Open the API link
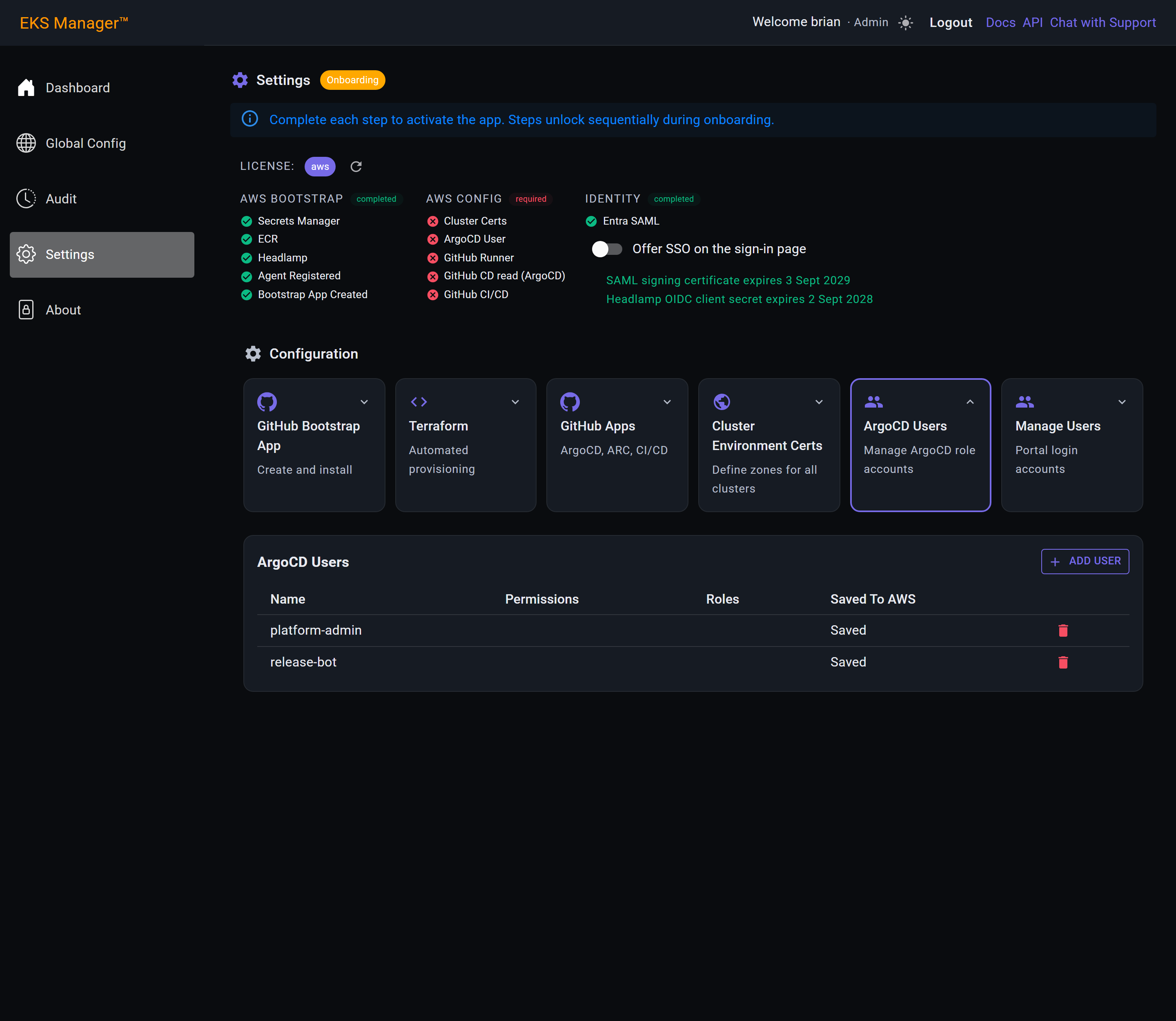The image size is (1176, 1021). [1032, 23]
